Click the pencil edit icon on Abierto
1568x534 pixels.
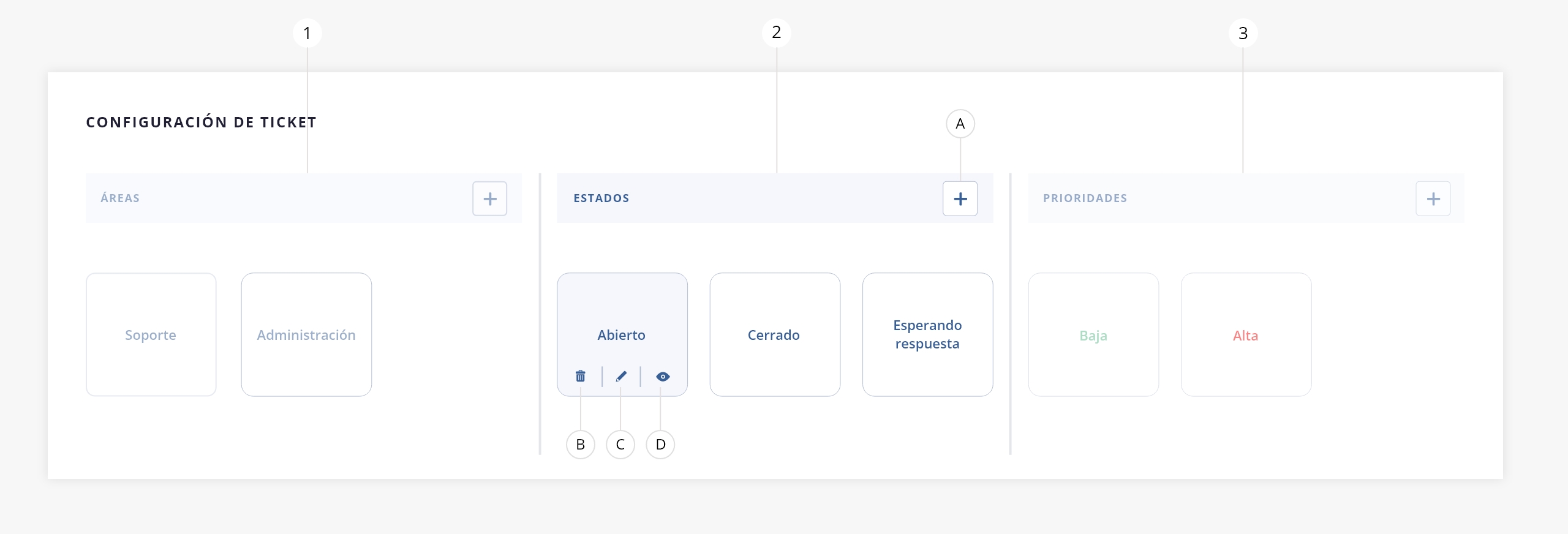[x=621, y=376]
